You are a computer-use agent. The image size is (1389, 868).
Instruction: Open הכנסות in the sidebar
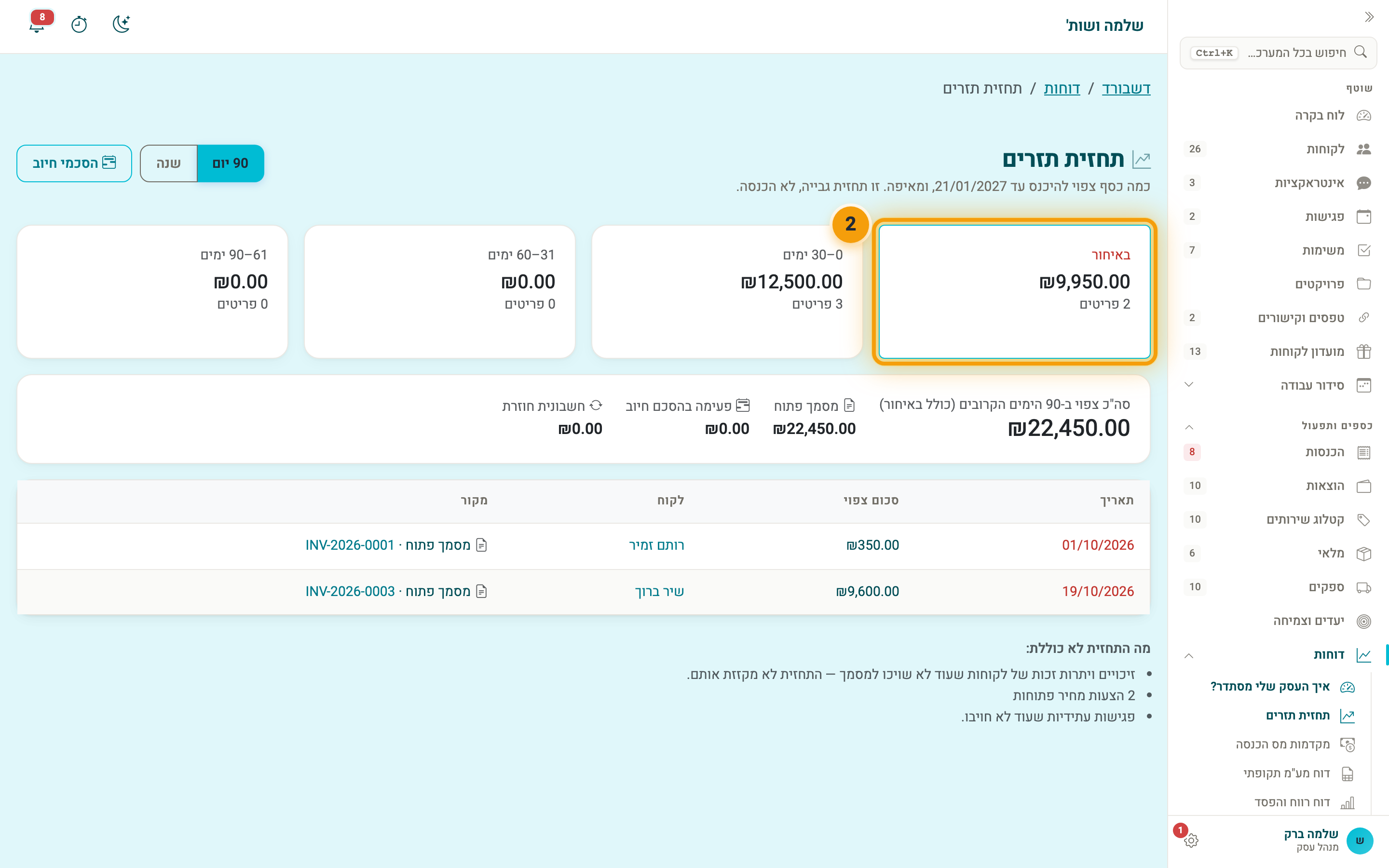click(1278, 452)
